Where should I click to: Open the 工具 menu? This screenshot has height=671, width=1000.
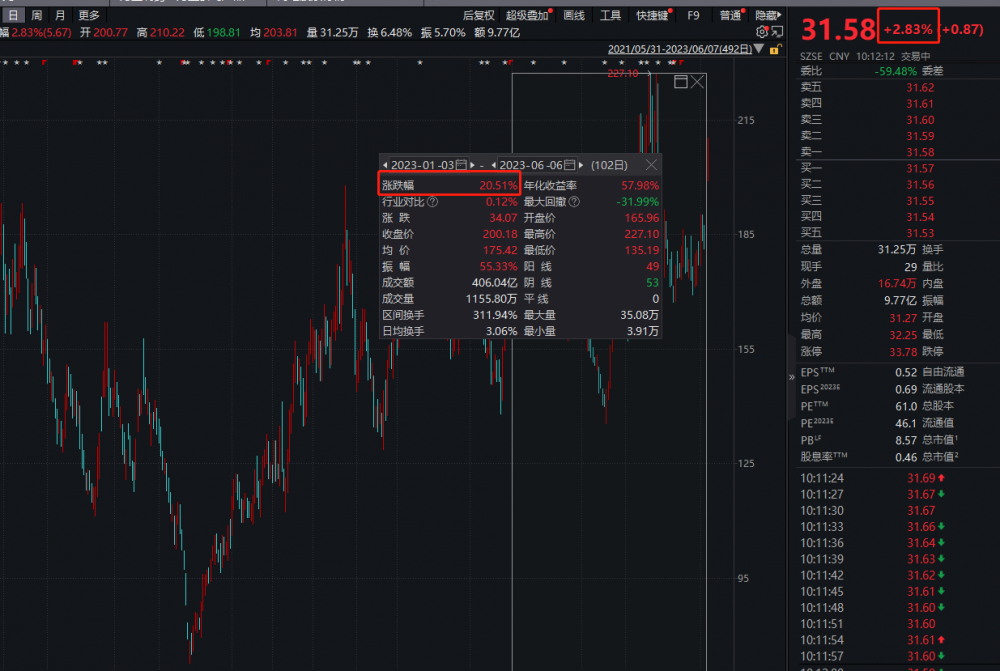610,15
